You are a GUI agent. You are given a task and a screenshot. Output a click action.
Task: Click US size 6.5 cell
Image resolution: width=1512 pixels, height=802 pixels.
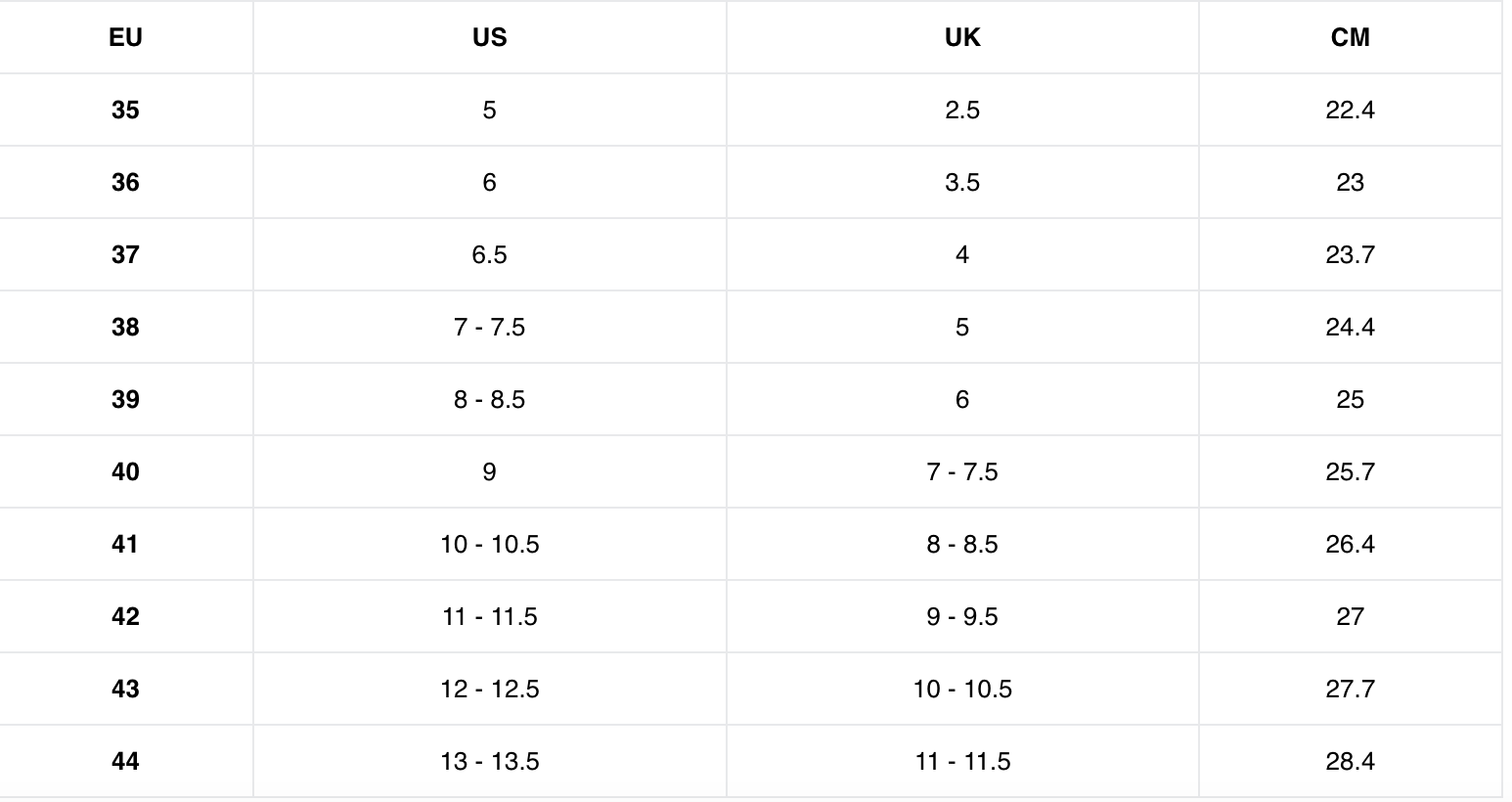pyautogui.click(x=489, y=254)
